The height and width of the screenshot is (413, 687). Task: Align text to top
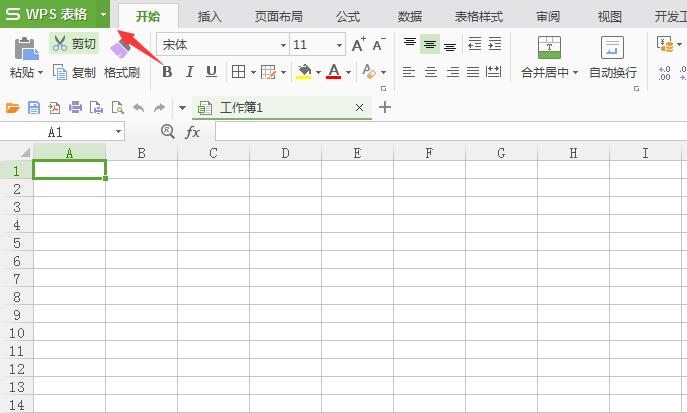point(410,43)
